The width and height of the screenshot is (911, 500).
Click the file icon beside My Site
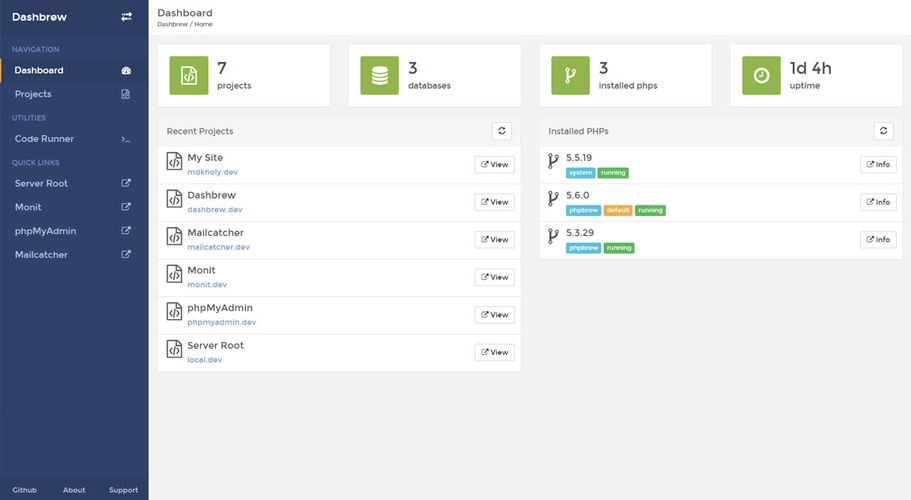coord(174,164)
